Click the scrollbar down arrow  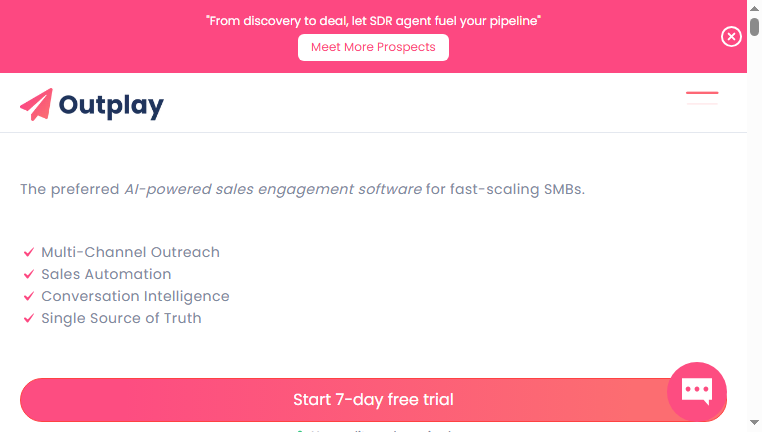754,423
